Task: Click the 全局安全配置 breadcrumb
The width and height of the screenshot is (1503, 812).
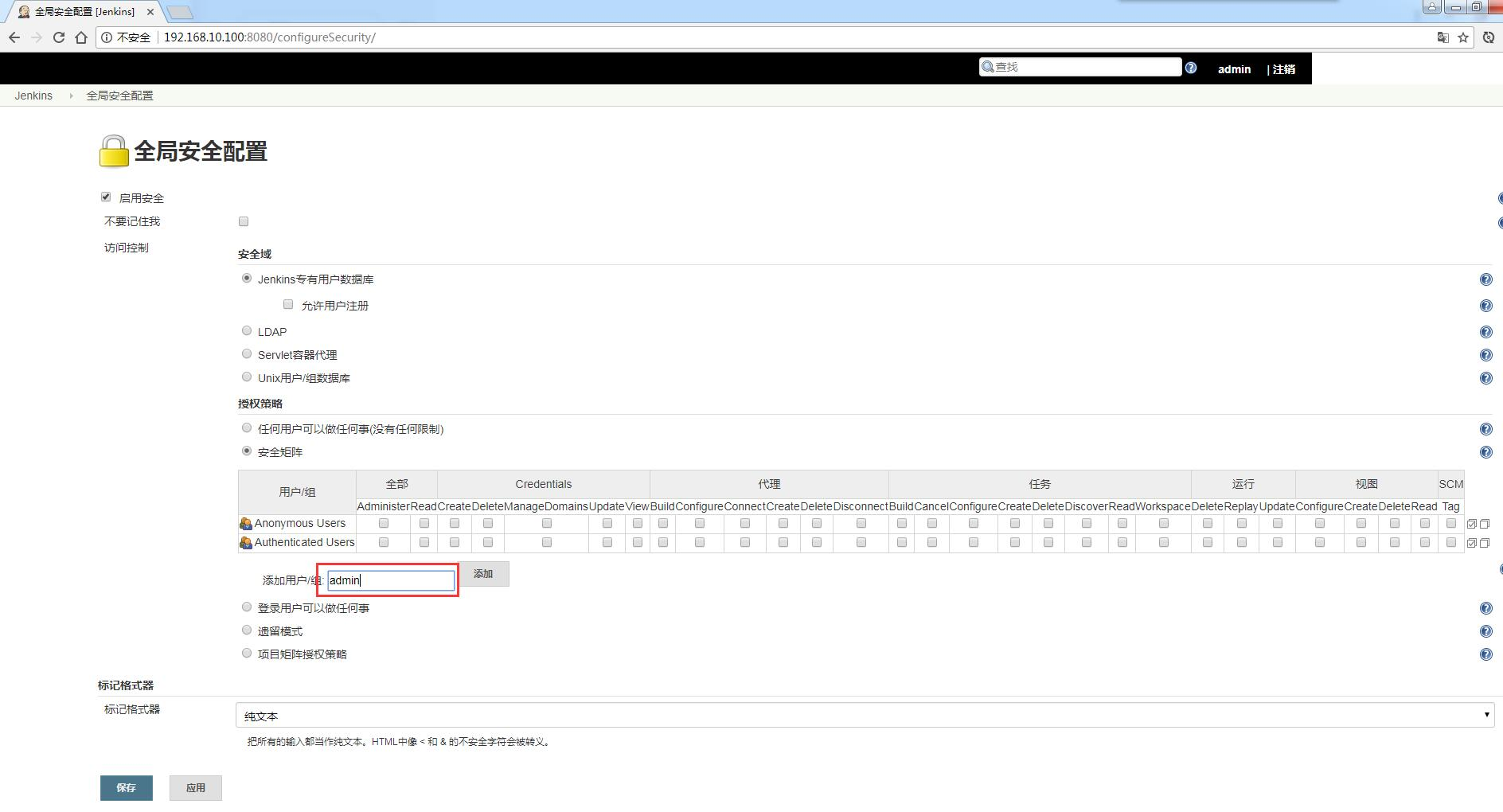Action: point(119,96)
